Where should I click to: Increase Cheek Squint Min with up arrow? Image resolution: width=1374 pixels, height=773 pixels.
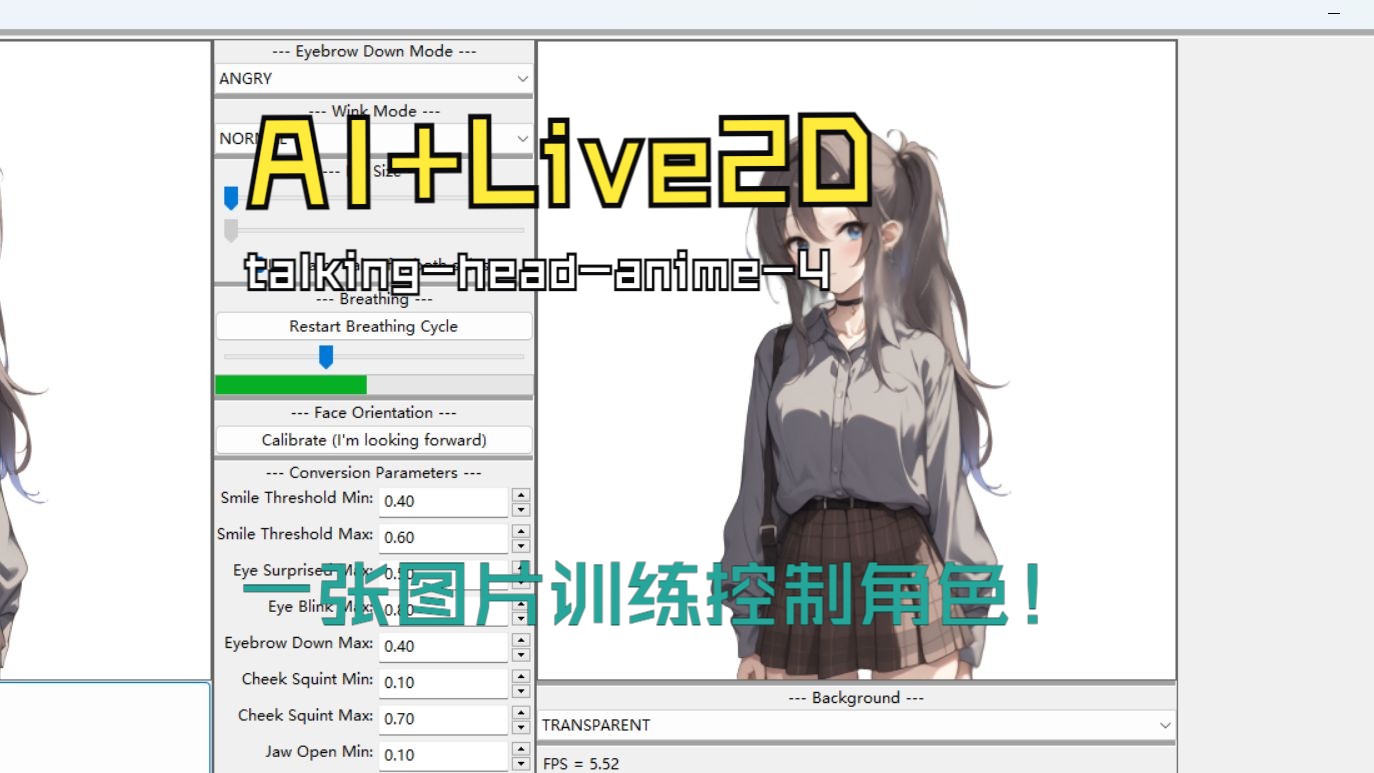[x=520, y=675]
